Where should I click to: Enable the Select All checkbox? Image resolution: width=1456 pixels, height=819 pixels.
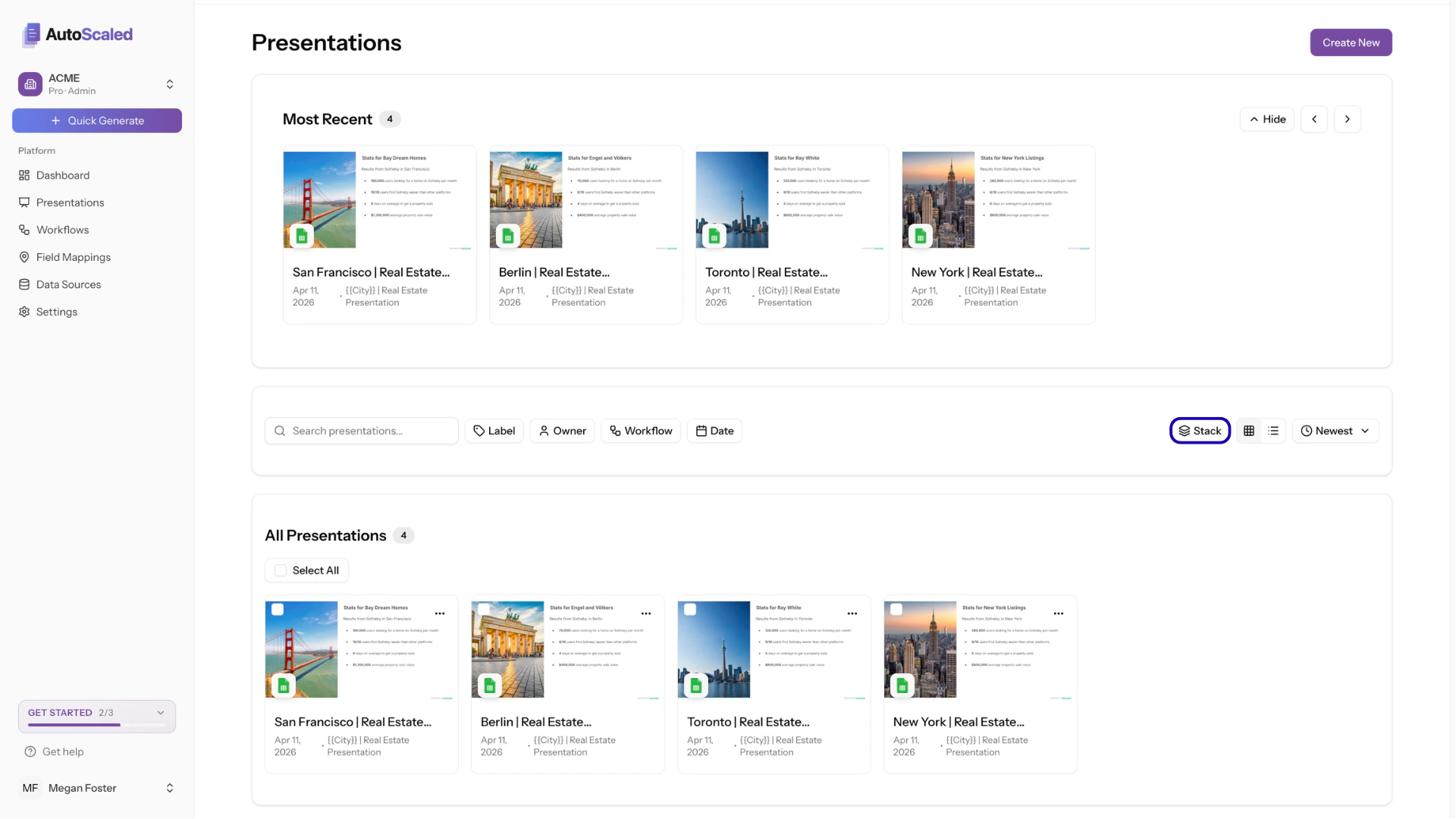click(281, 570)
